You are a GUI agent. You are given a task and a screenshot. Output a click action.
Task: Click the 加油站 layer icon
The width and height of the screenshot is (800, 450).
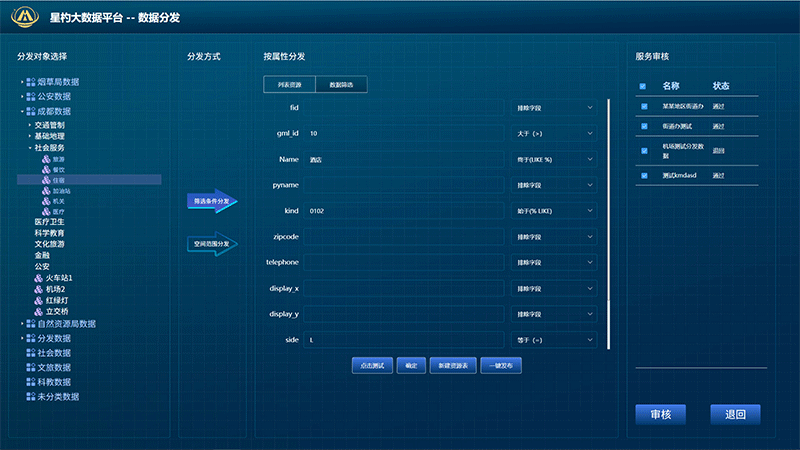click(46, 191)
